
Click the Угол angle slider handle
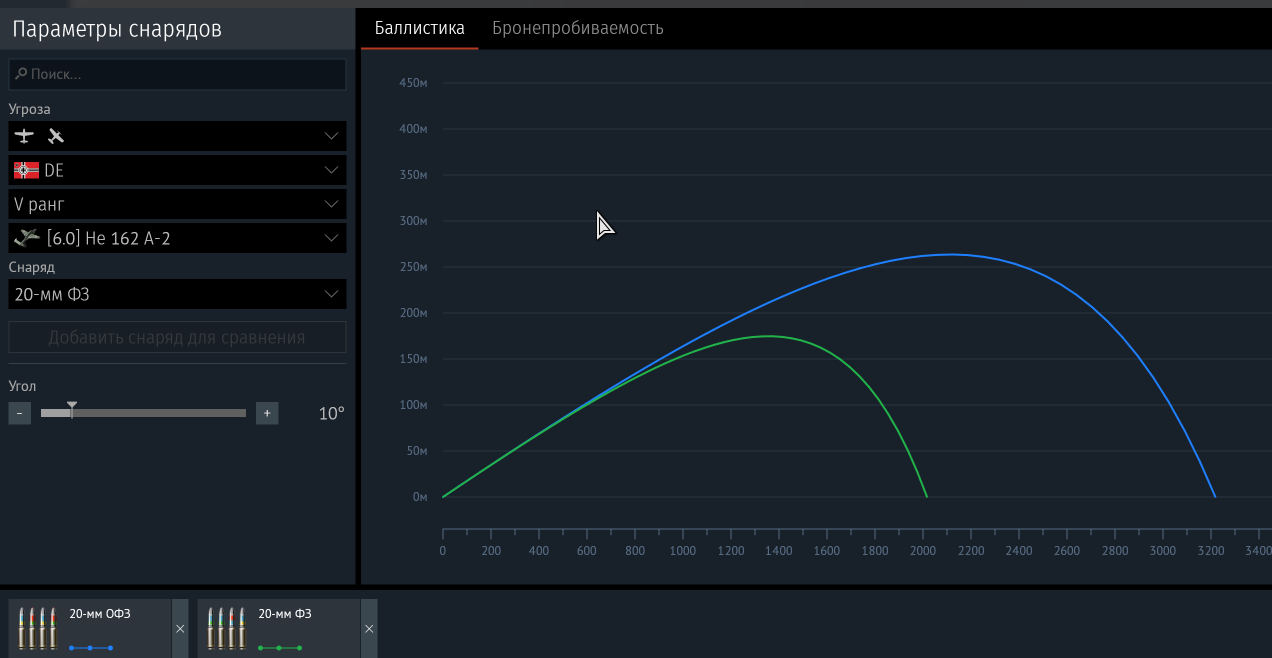pyautogui.click(x=72, y=409)
